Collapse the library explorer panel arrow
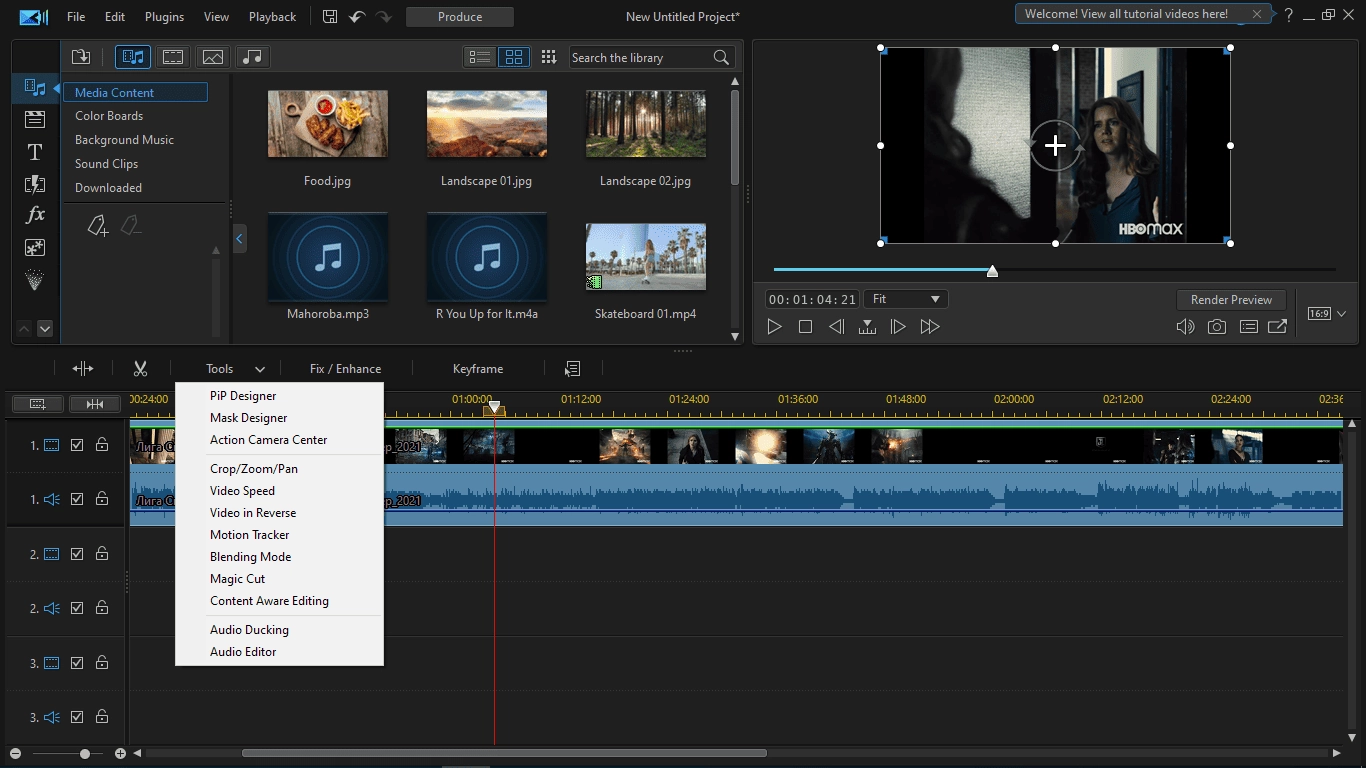Screen dimensions: 1366x768 tap(239, 239)
